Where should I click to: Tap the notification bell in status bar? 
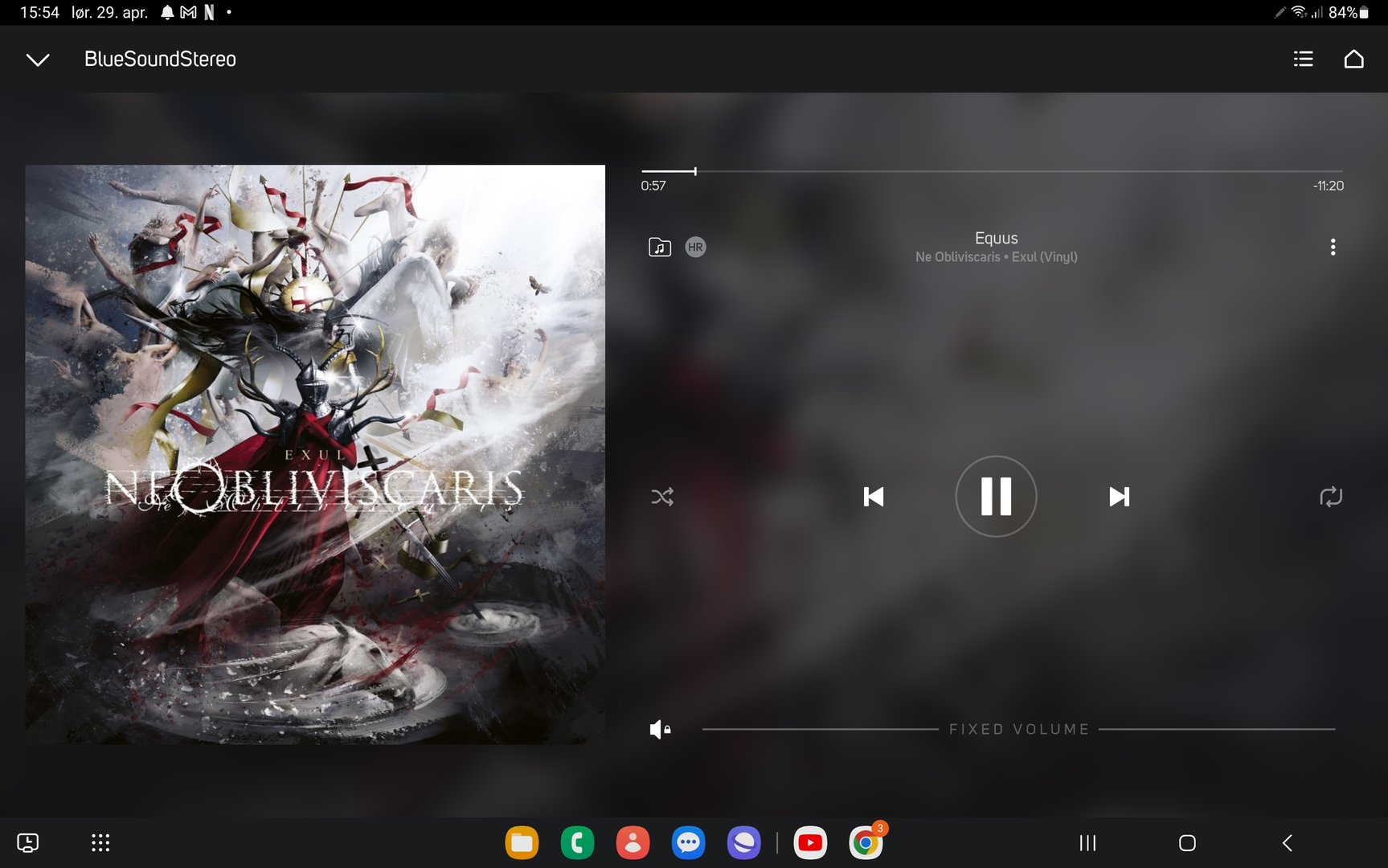[167, 12]
